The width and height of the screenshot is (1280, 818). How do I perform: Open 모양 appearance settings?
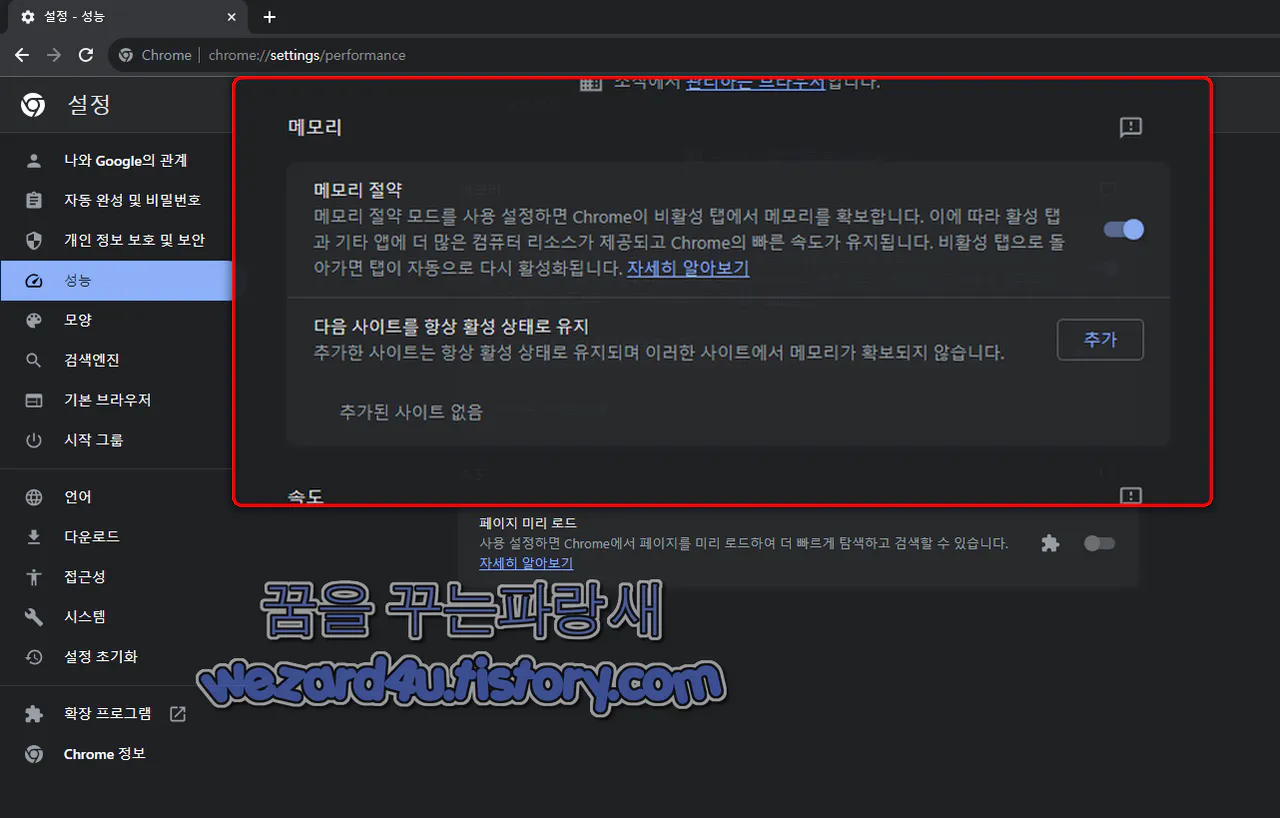click(116, 320)
